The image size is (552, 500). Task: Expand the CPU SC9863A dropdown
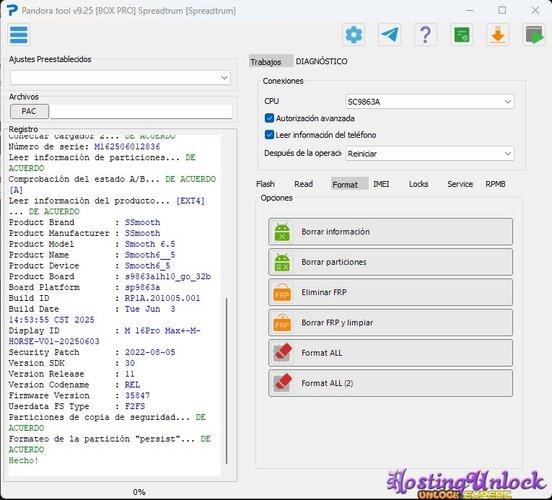click(429, 102)
